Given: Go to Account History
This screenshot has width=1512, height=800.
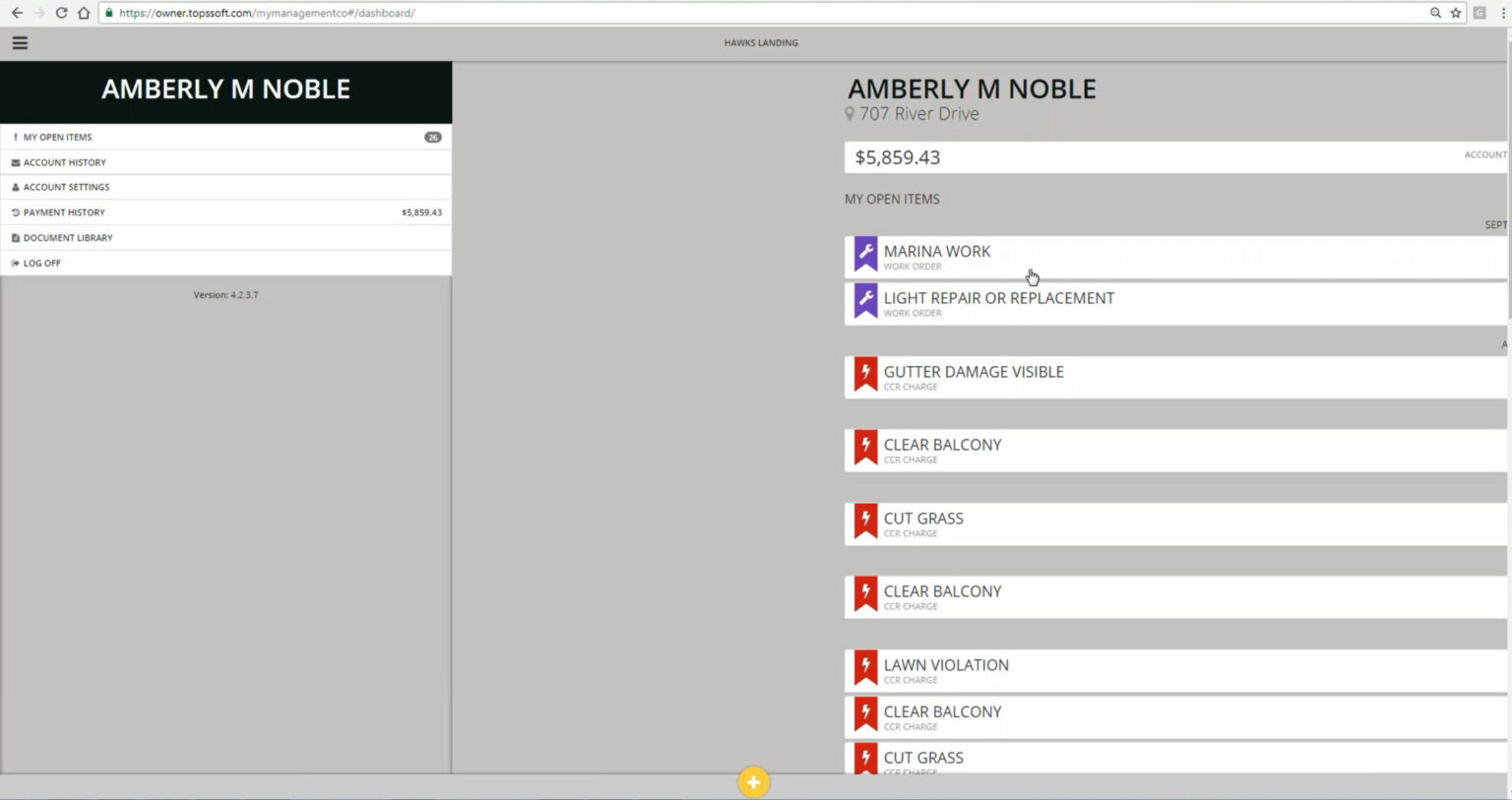Looking at the screenshot, I should click(x=65, y=162).
